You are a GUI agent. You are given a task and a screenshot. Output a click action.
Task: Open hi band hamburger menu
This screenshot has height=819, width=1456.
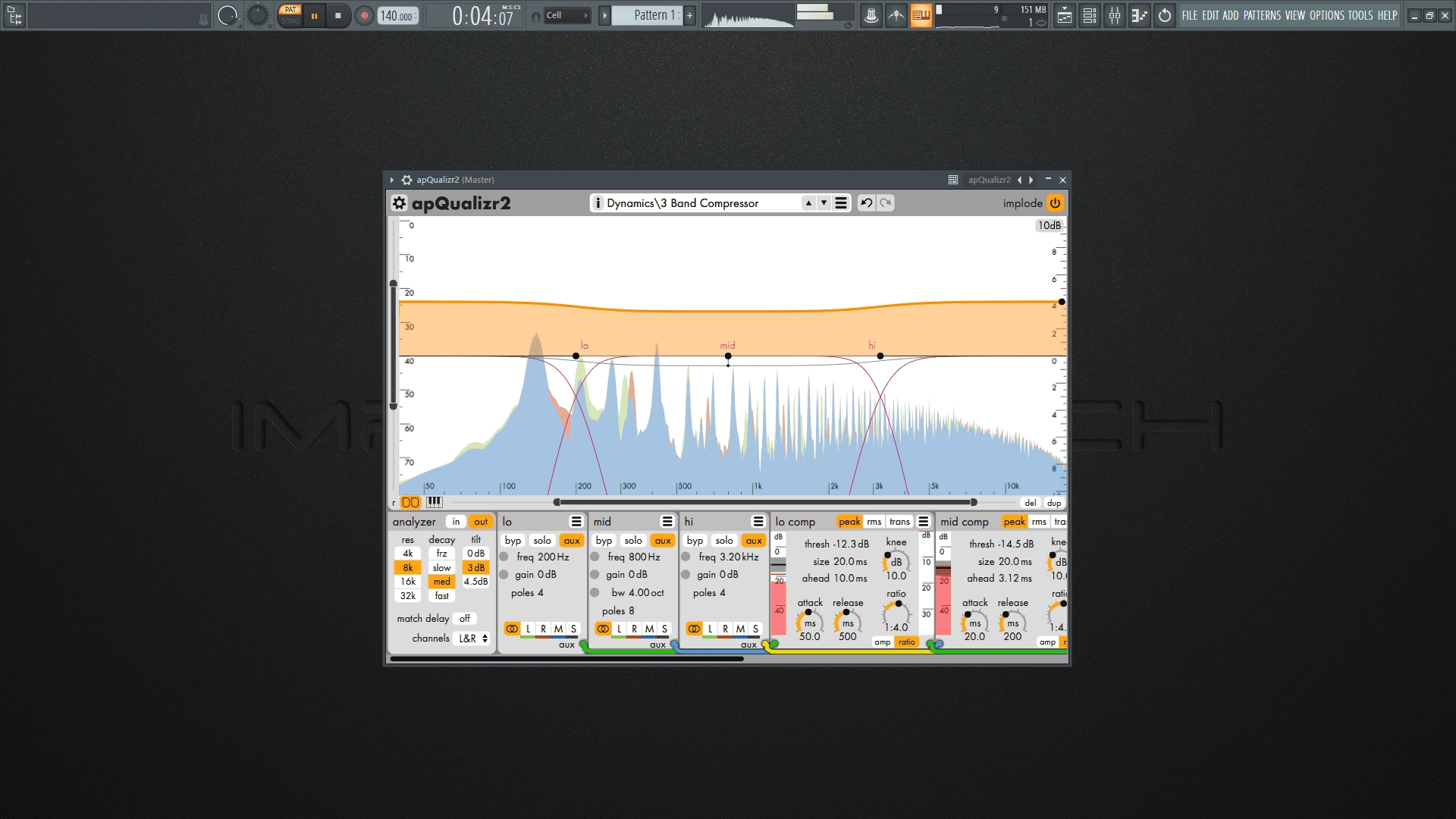tap(758, 522)
